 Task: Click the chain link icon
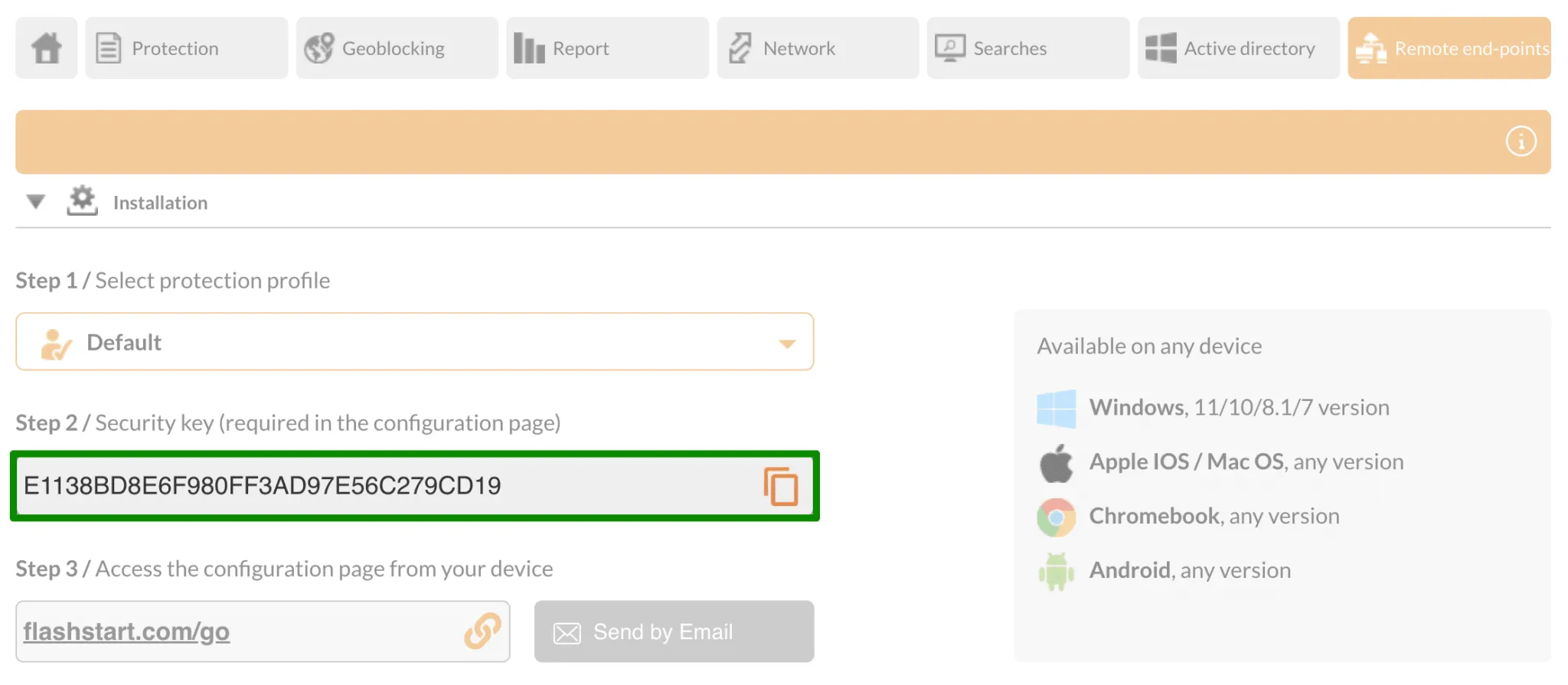click(x=482, y=631)
